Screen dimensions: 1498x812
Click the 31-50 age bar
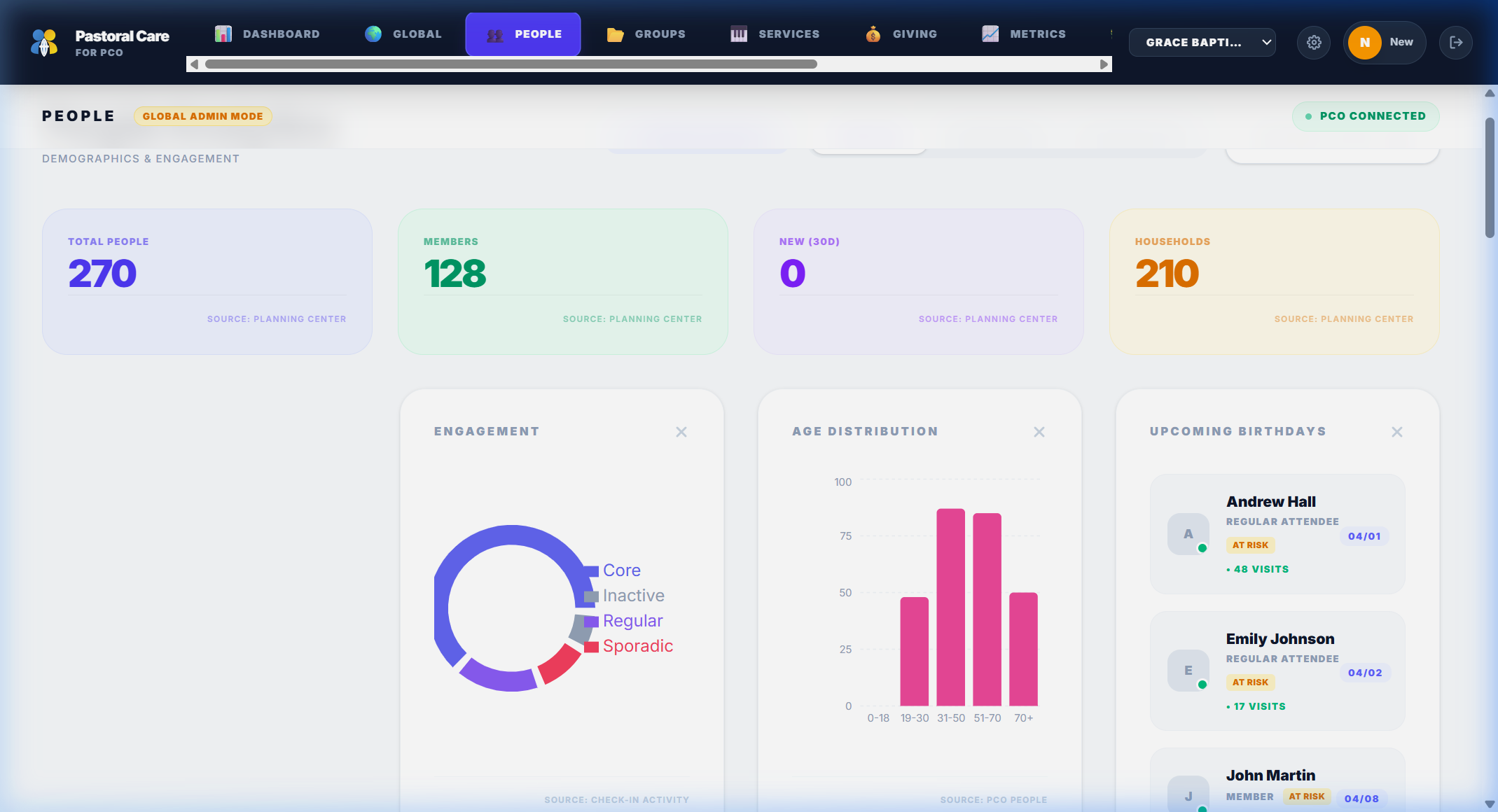point(950,607)
